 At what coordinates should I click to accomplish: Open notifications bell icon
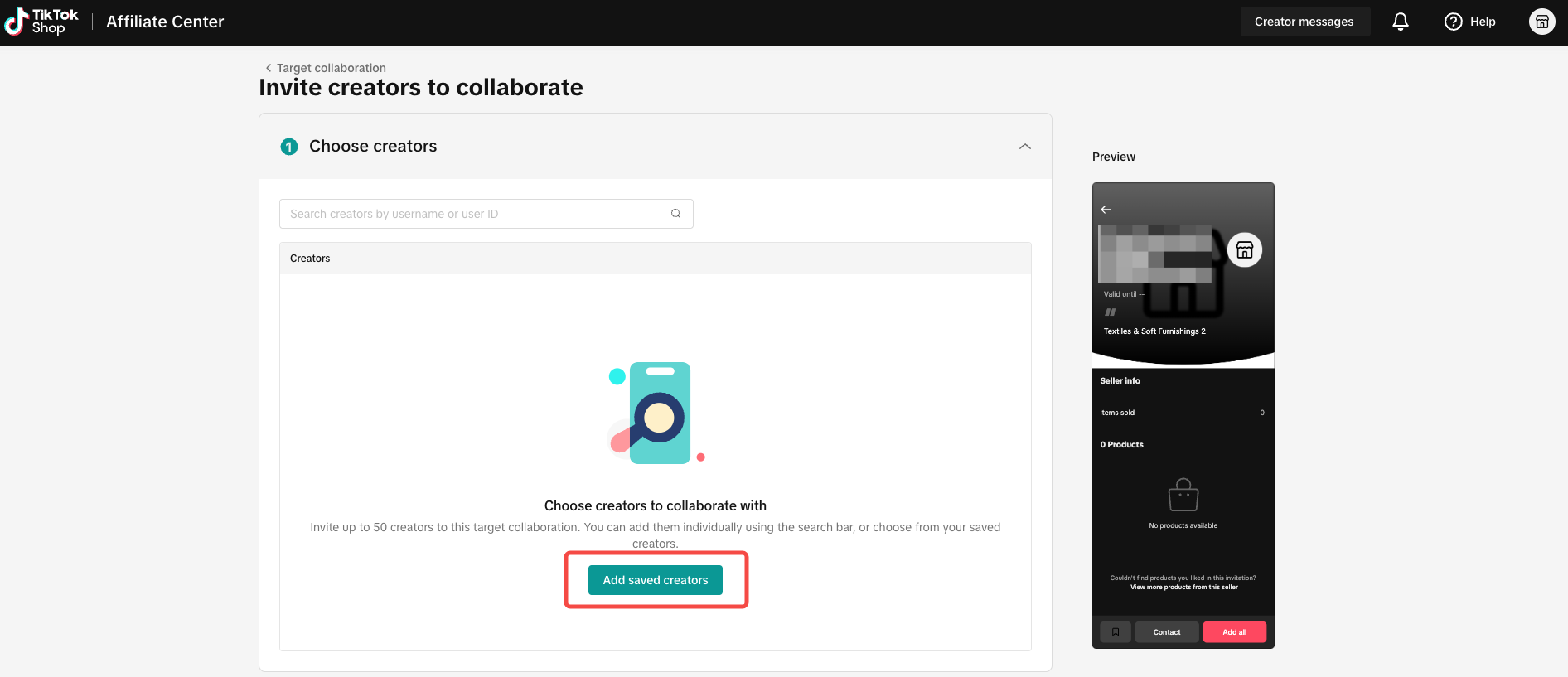[1401, 22]
